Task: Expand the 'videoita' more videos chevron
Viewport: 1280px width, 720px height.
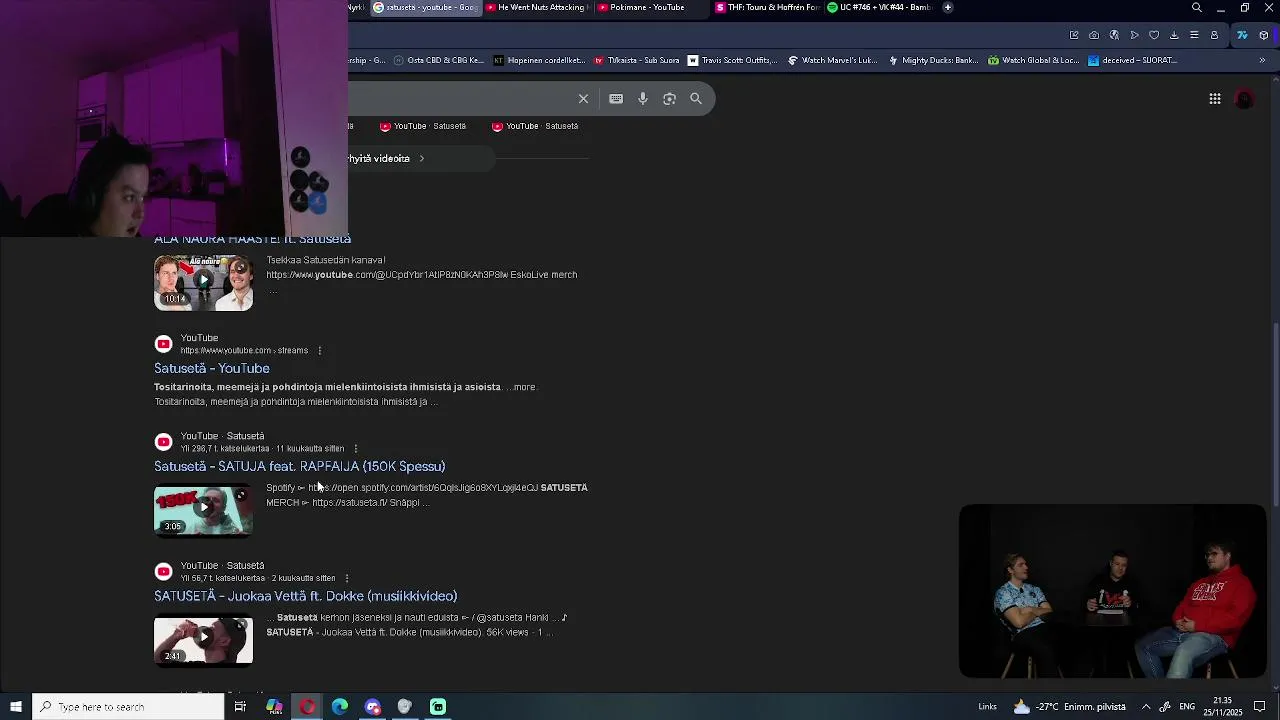Action: 421,158
